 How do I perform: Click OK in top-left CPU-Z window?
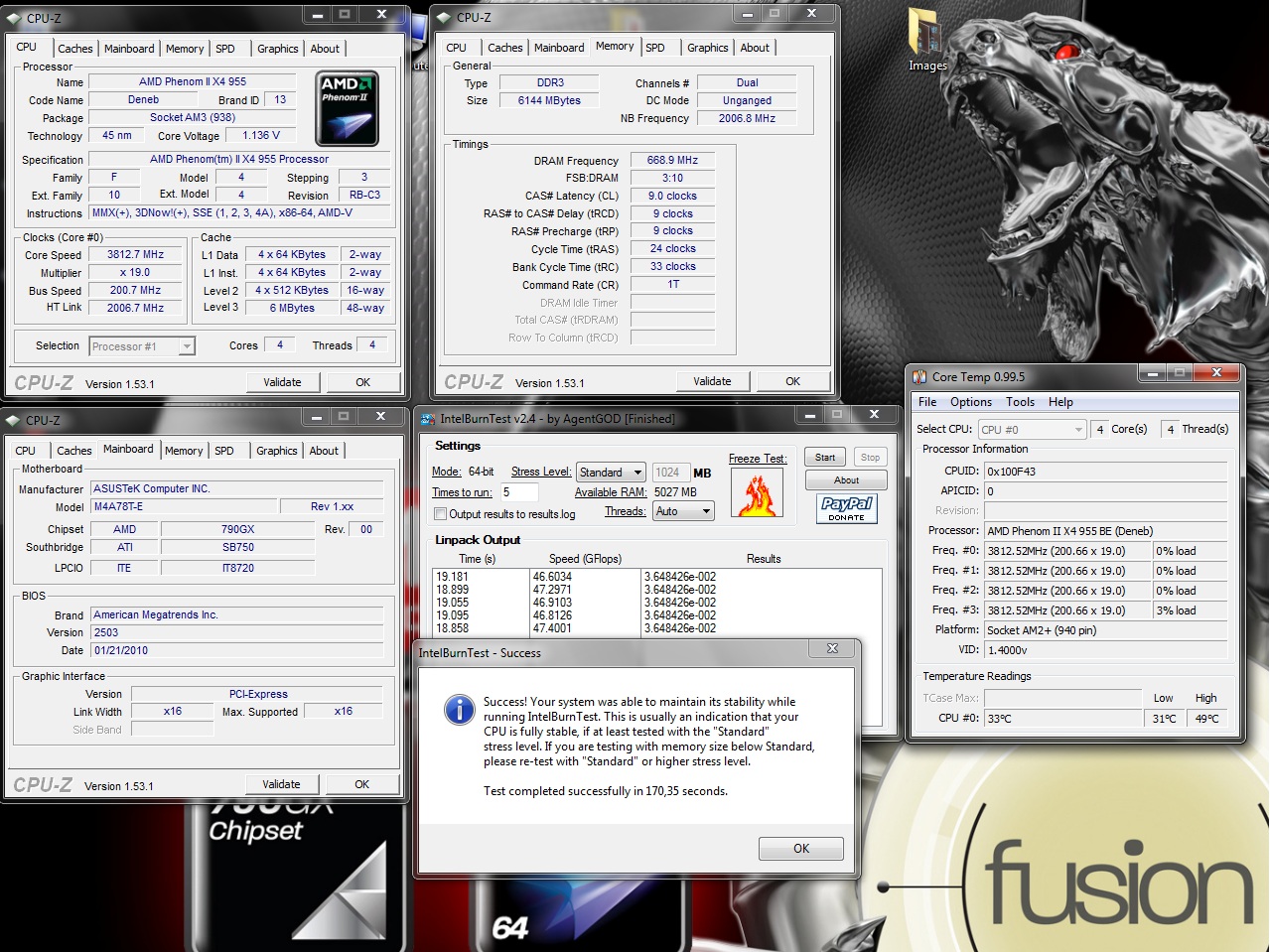point(363,382)
